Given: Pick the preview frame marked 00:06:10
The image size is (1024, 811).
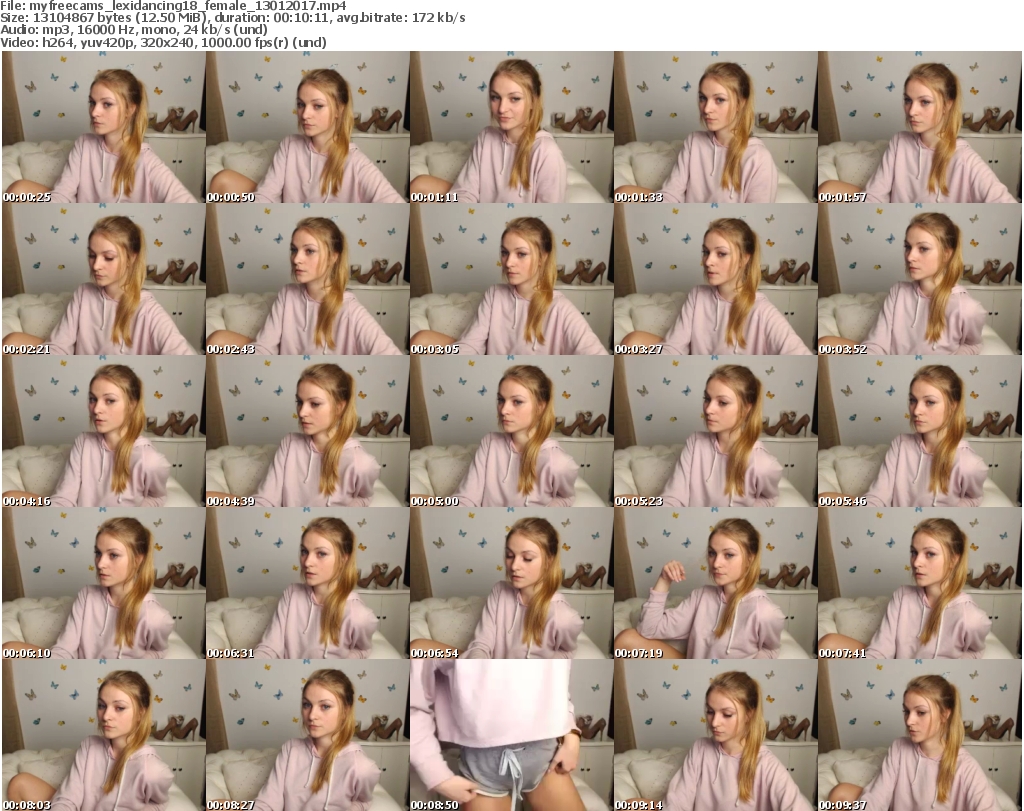Looking at the screenshot, I should [104, 583].
